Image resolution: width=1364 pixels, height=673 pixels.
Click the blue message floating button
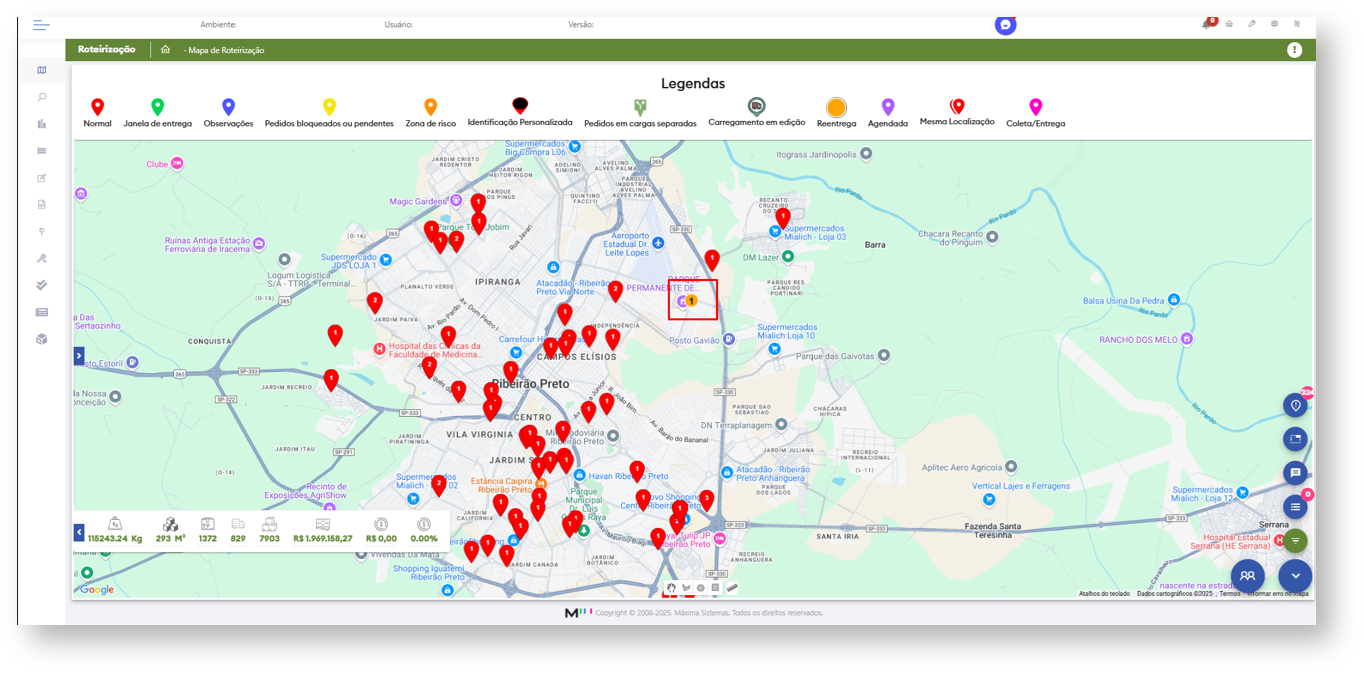[x=1295, y=473]
